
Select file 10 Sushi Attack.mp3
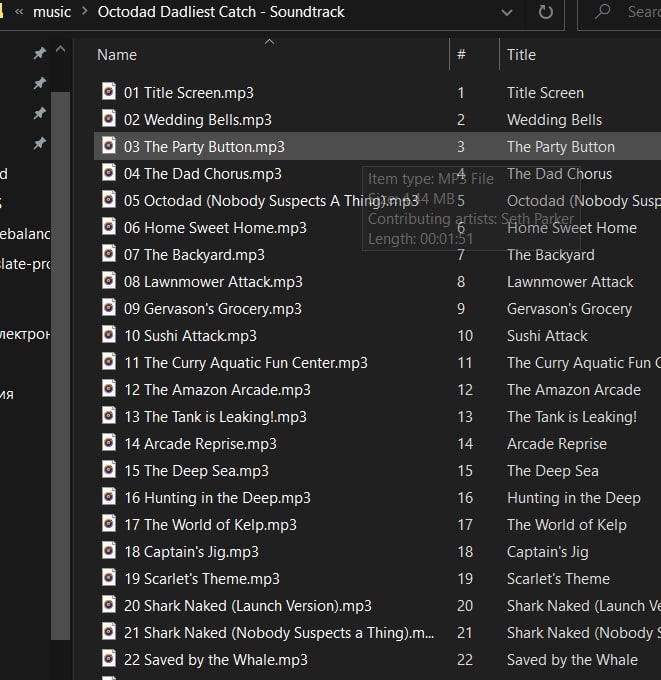[x=190, y=336]
